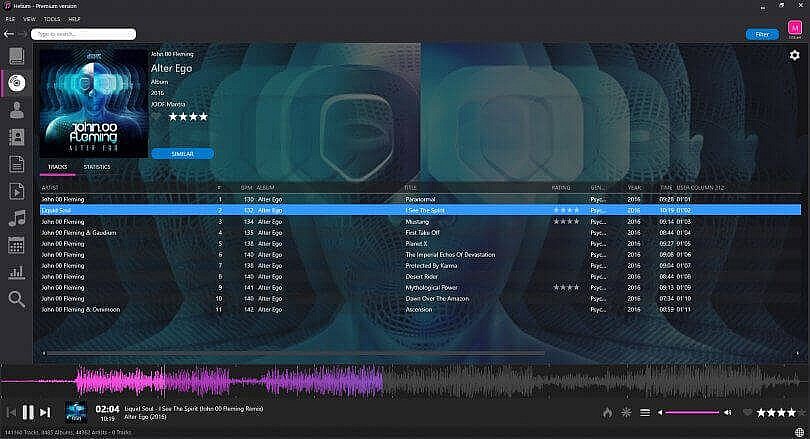Click the Mythological Flower row star rating
810x439 pixels.
coord(566,288)
